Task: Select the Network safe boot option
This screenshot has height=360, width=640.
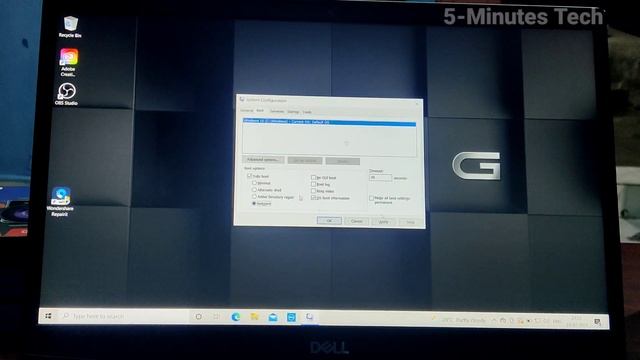Action: (x=254, y=203)
